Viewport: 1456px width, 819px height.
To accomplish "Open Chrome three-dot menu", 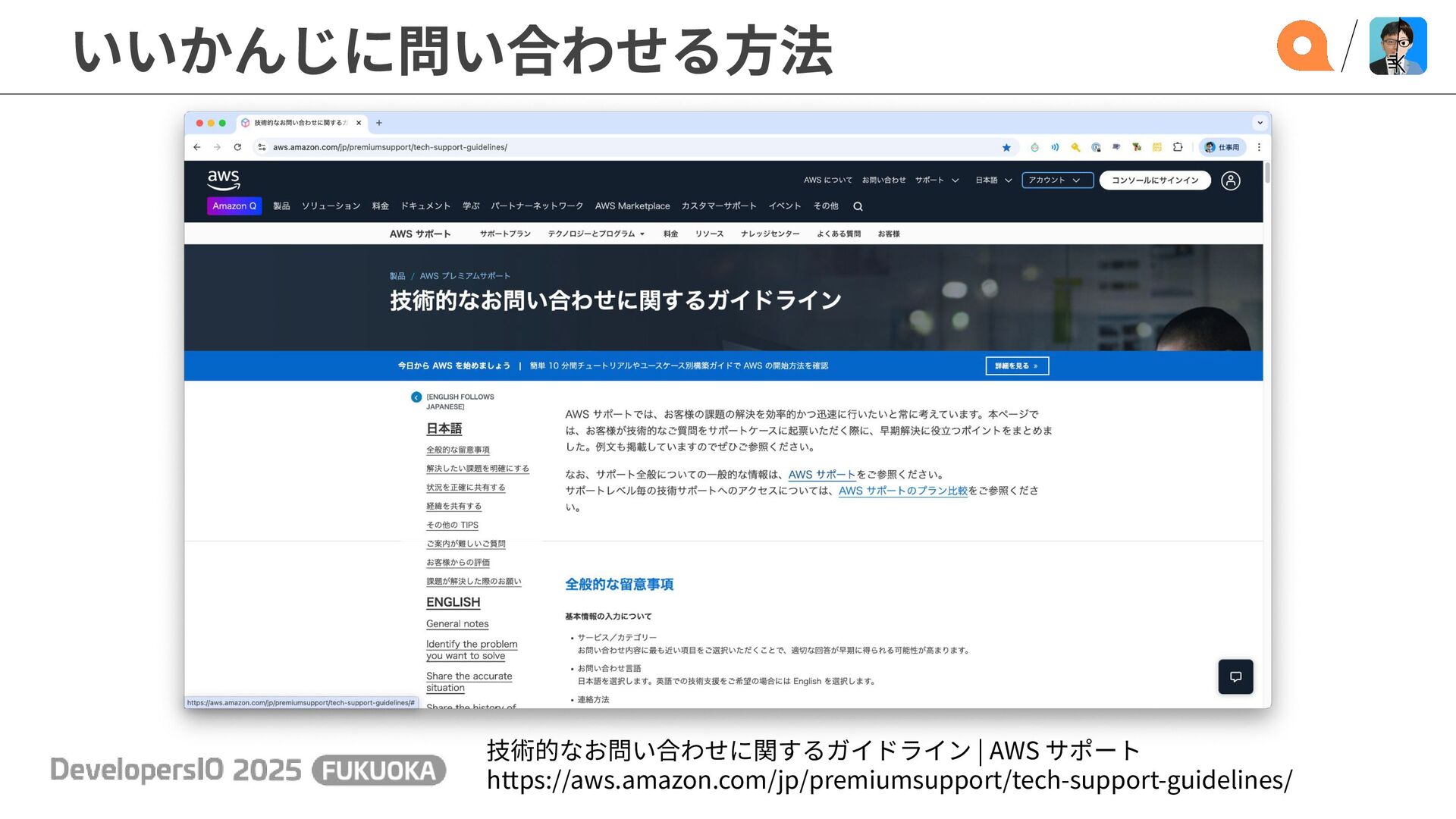I will (x=1259, y=147).
